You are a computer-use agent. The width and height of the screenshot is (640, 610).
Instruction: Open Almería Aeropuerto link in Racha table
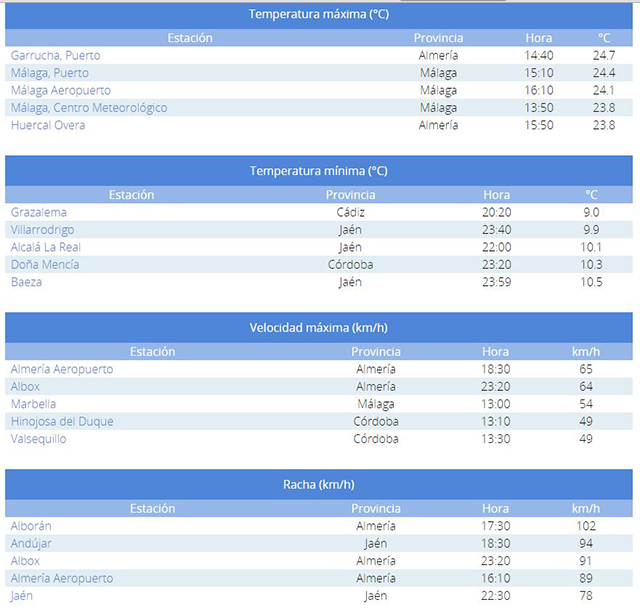coord(62,578)
